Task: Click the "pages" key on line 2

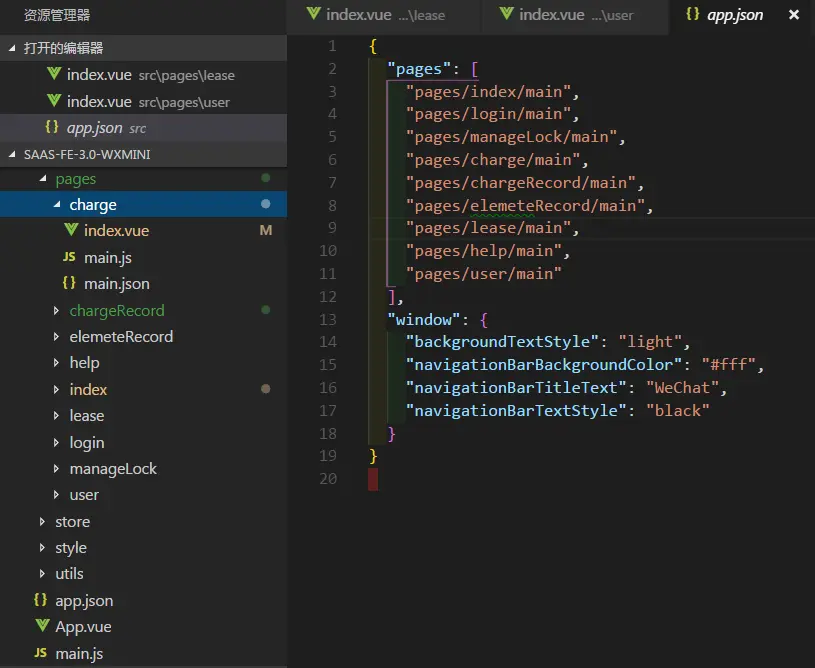Action: tap(419, 69)
